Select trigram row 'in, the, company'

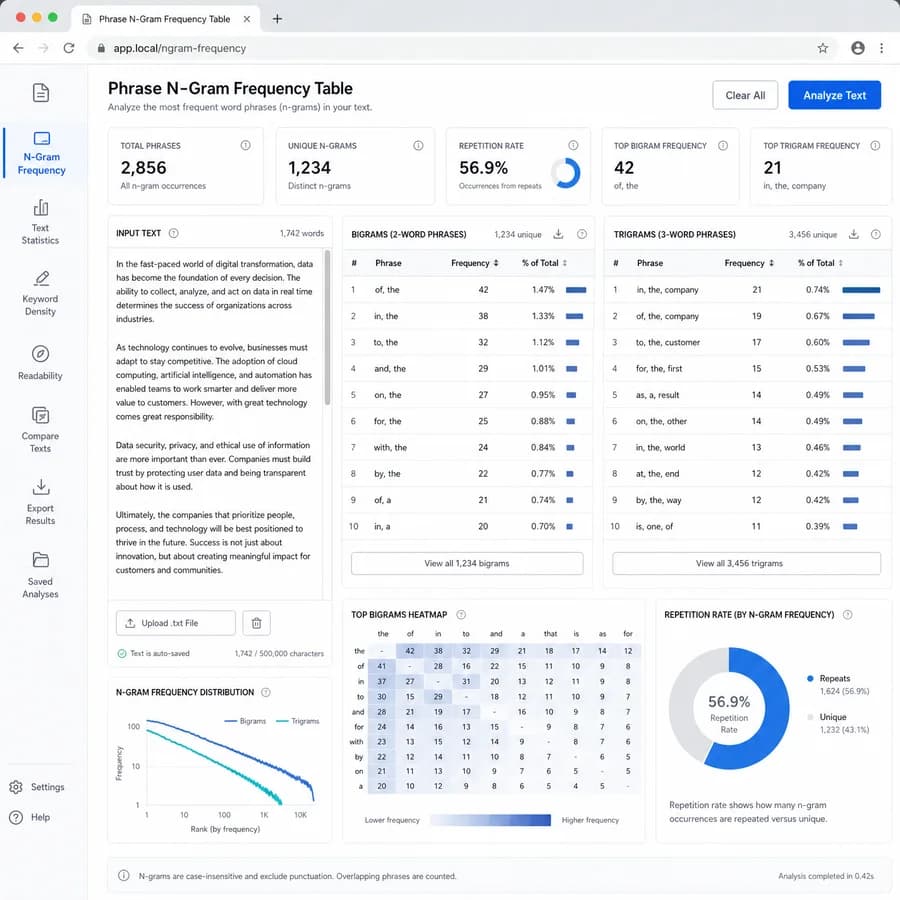(746, 290)
